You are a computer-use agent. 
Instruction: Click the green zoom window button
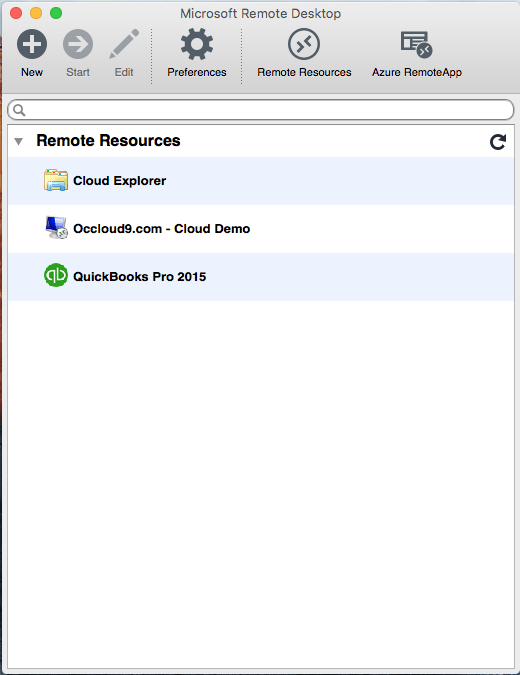point(56,13)
